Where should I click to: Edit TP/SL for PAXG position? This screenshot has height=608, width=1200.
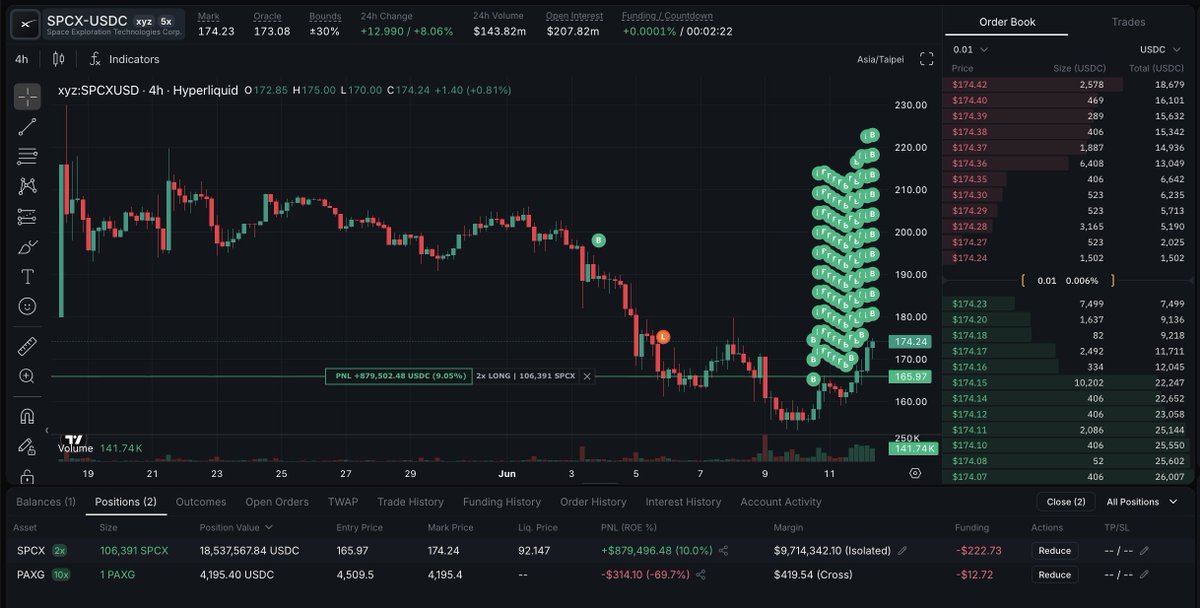pyautogui.click(x=1145, y=575)
